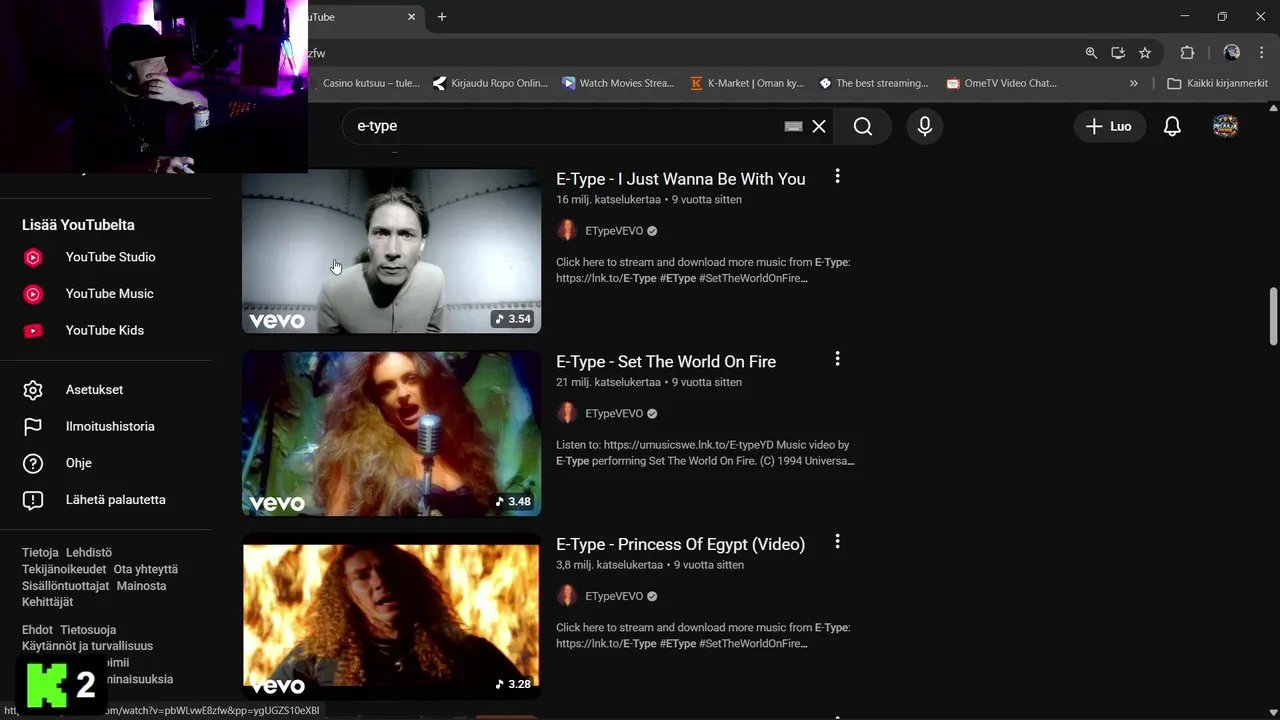Open video title I Just Wanna Be With You
The image size is (1280, 720).
click(x=680, y=179)
